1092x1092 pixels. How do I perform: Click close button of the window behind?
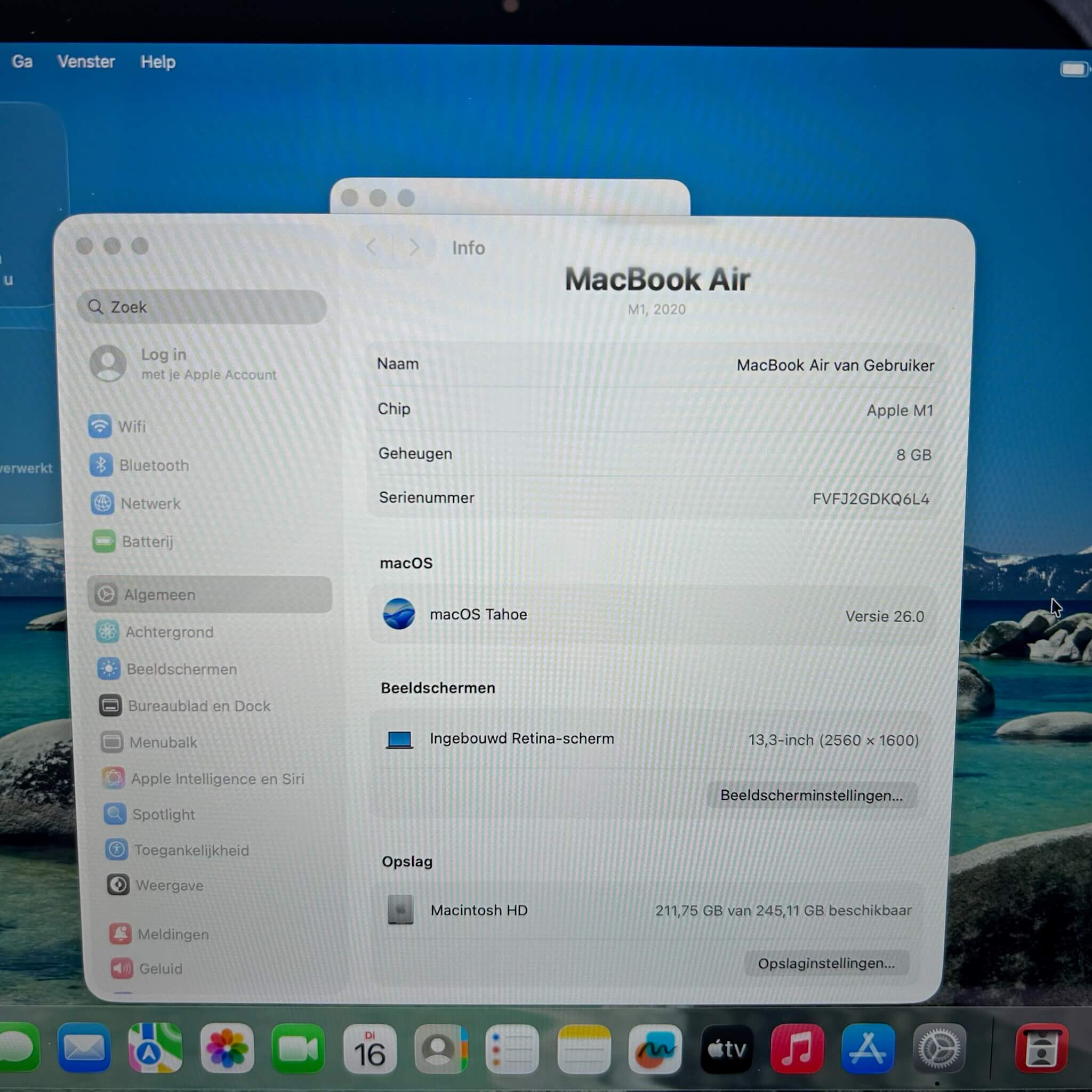(x=350, y=198)
